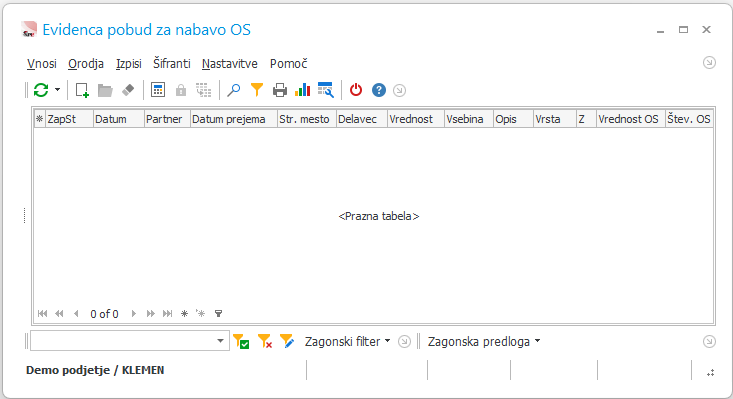733x399 pixels.
Task: Click the status bar resize grip
Action: (x=711, y=372)
